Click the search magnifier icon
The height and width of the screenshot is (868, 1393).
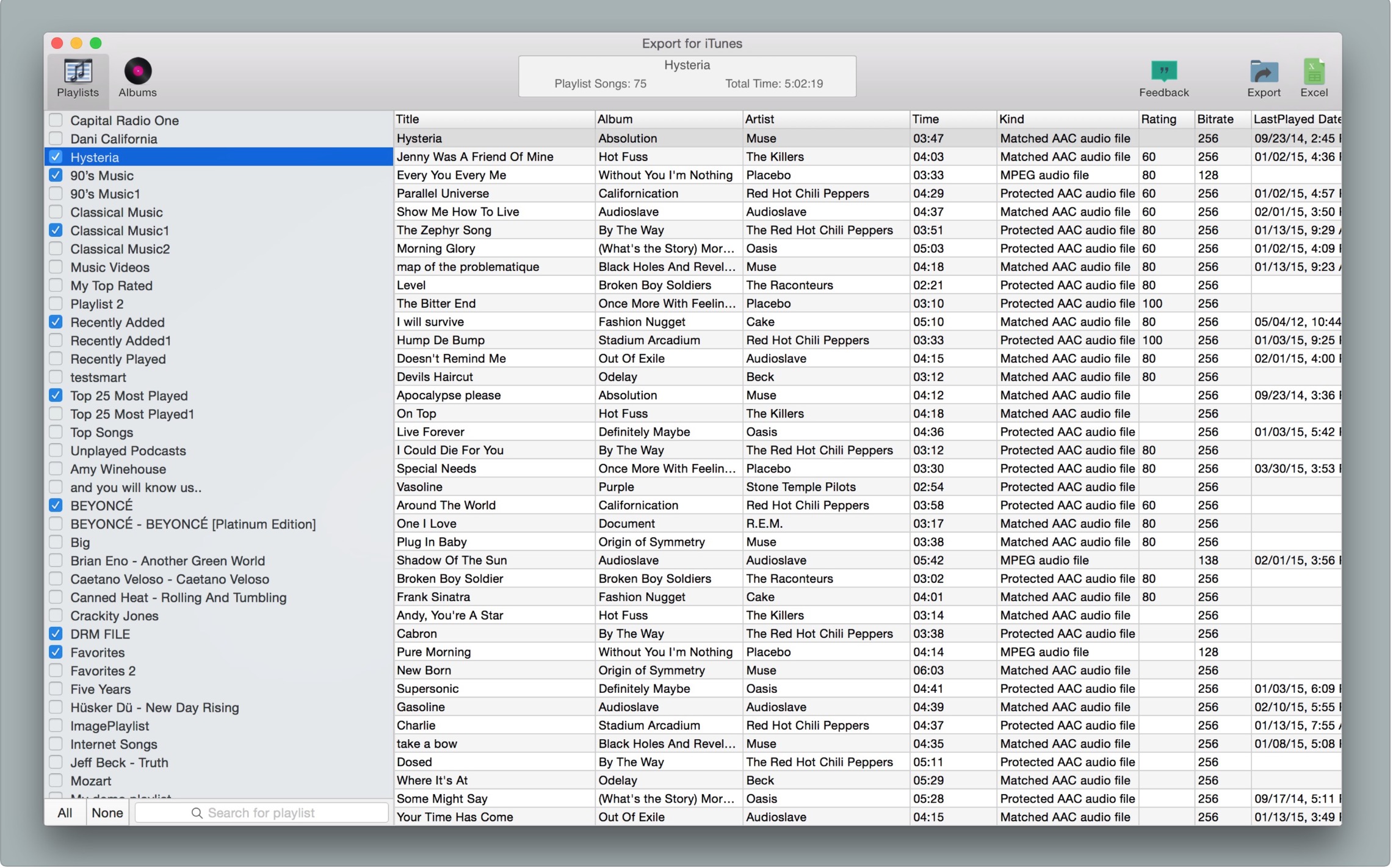tap(197, 814)
